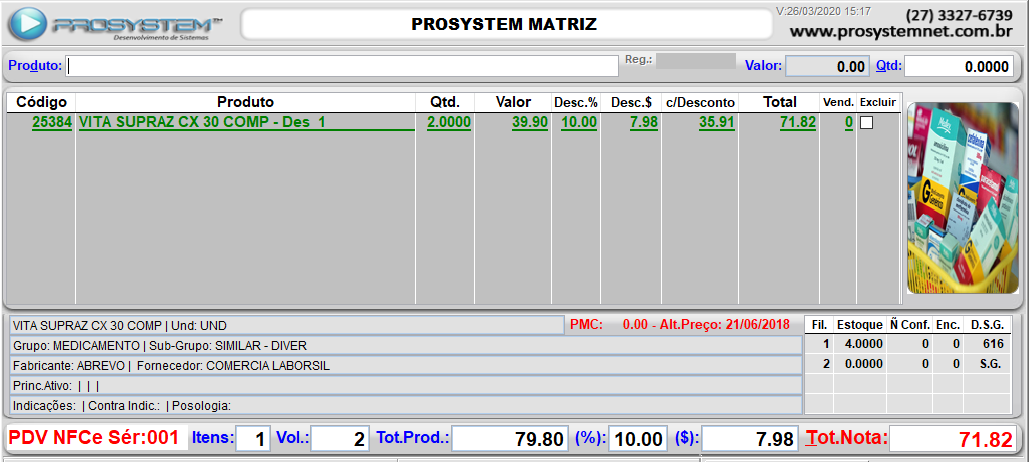Click the Total column header

click(x=780, y=102)
